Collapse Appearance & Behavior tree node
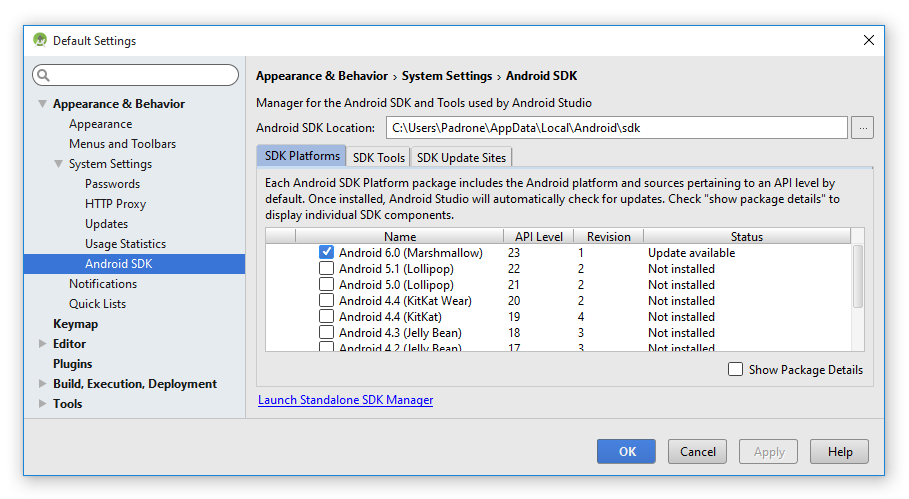Image resolution: width=909 pixels, height=499 pixels. [42, 104]
